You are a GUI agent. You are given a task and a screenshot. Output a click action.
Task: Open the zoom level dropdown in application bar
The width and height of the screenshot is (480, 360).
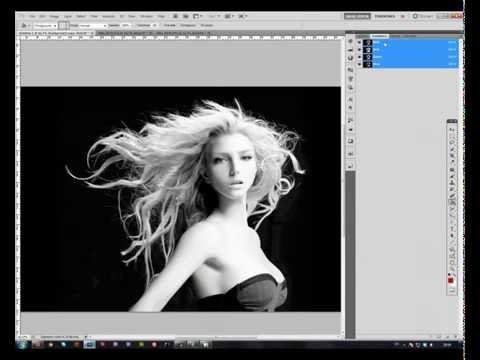tap(213, 16)
